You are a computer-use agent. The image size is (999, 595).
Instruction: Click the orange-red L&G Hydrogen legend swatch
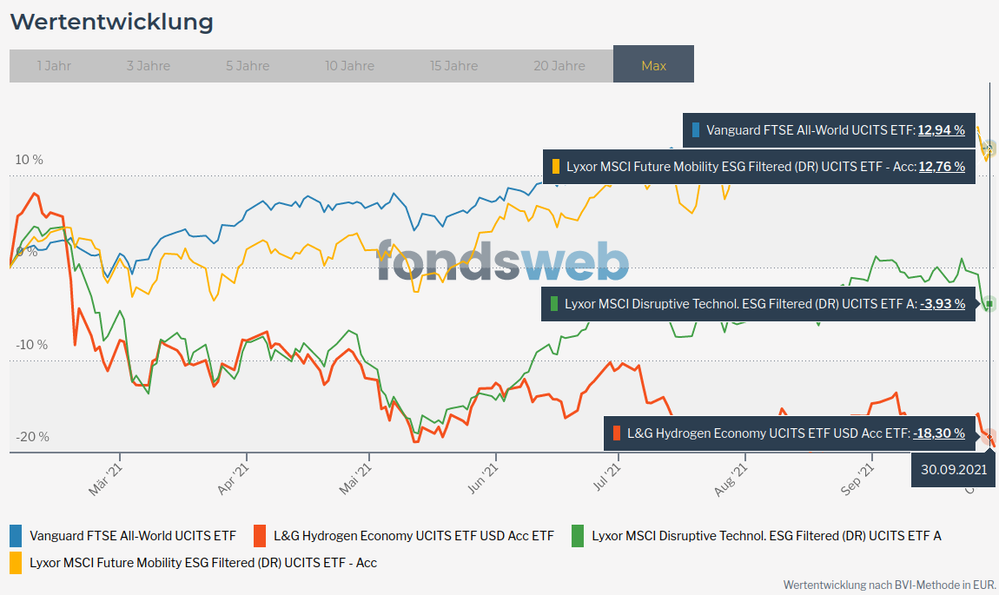tap(261, 535)
